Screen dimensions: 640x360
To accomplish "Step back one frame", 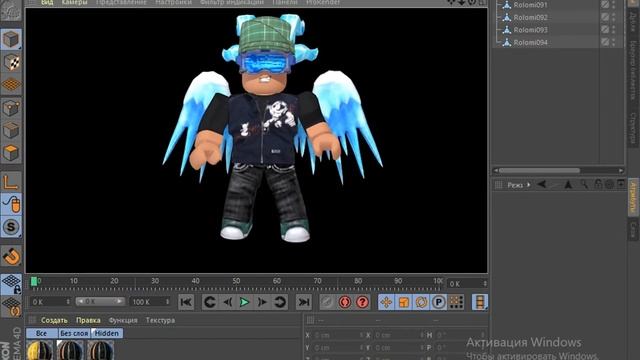I will (x=227, y=302).
